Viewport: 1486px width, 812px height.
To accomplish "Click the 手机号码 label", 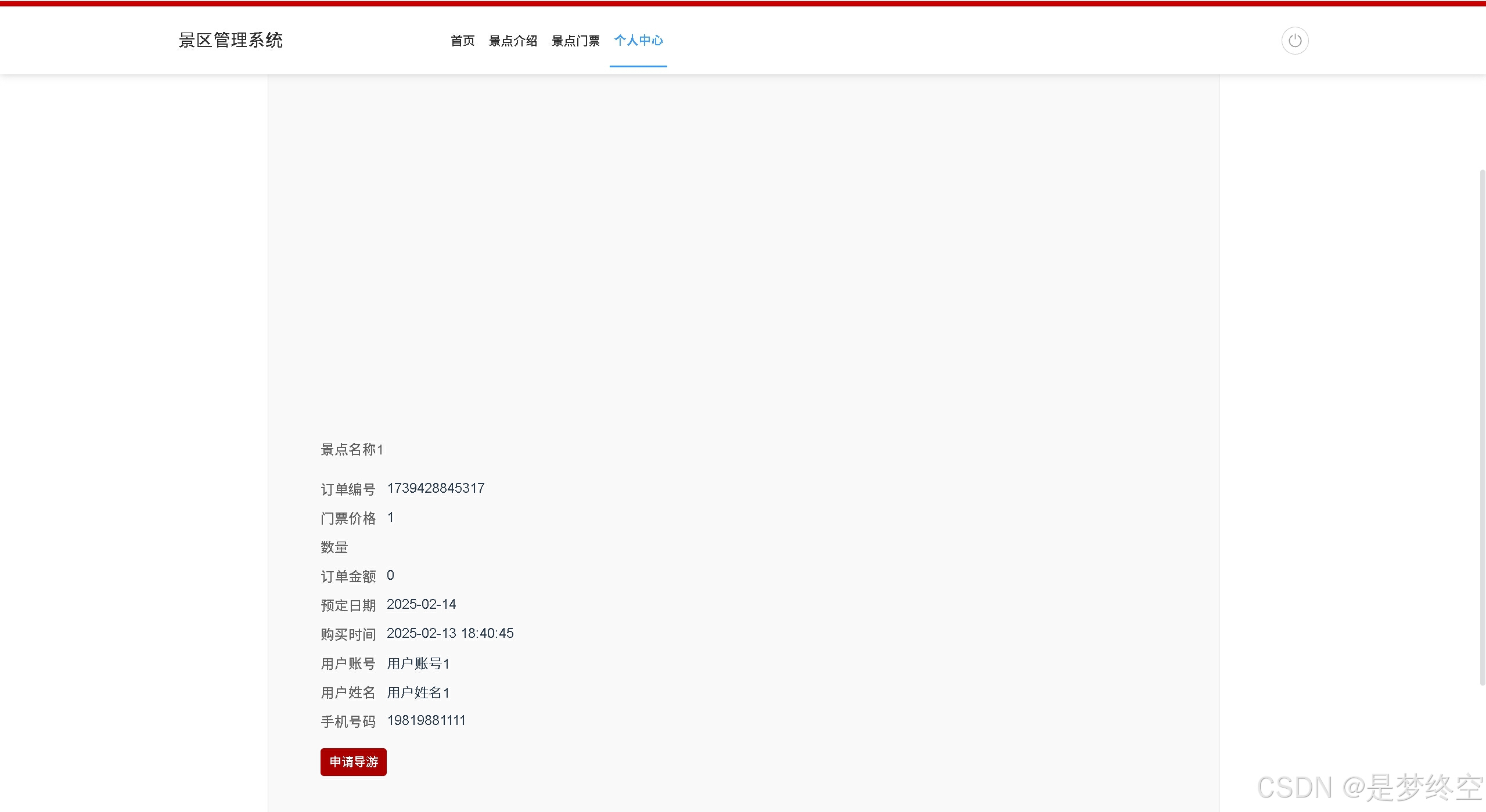I will 348,721.
